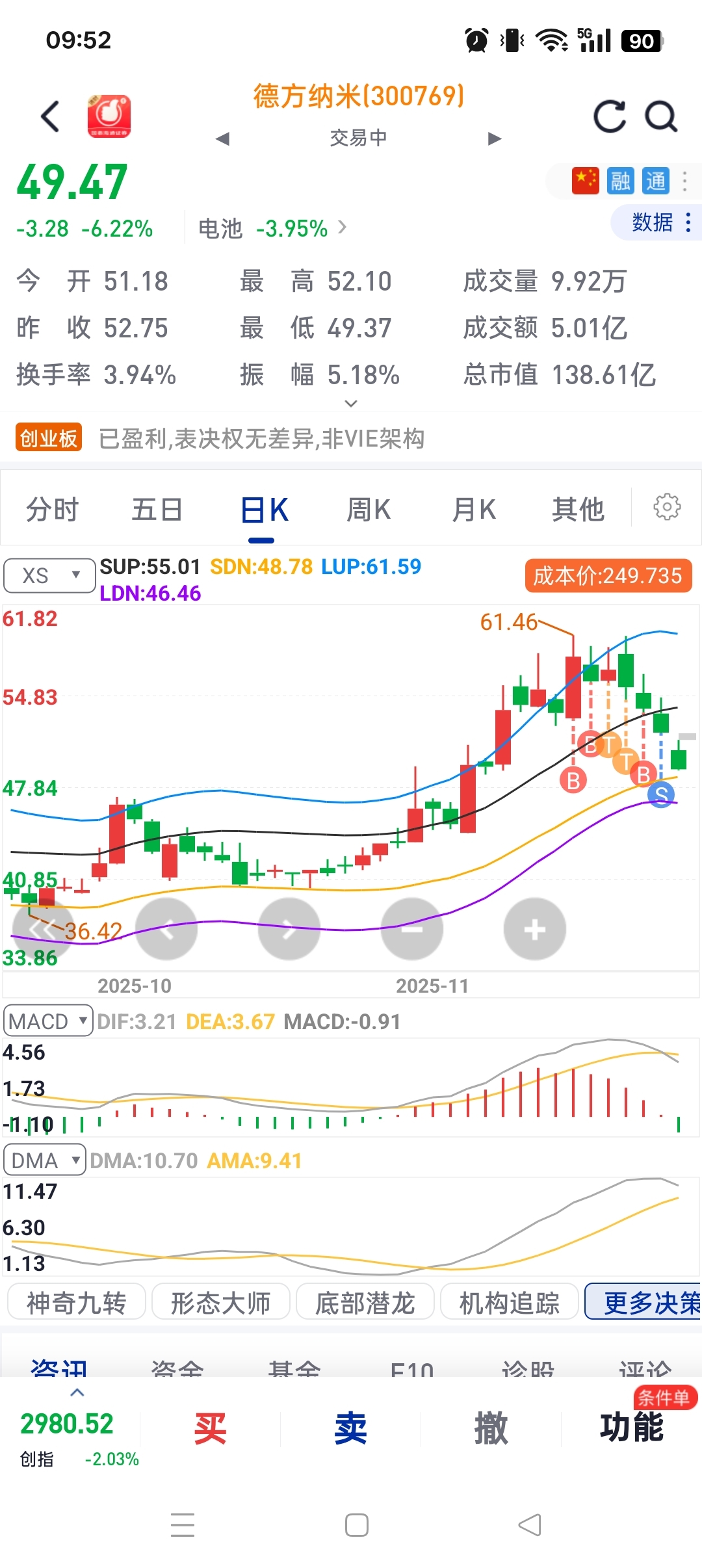Tap the current price 49.47
This screenshot has width=702, height=1568.
click(72, 183)
